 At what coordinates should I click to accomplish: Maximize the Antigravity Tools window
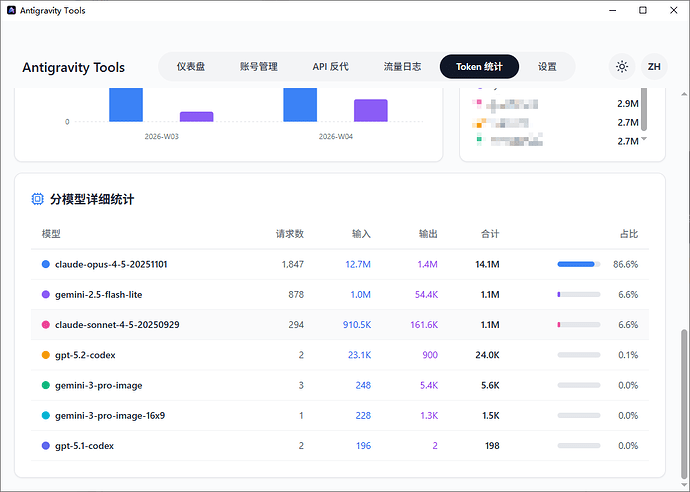point(643,10)
